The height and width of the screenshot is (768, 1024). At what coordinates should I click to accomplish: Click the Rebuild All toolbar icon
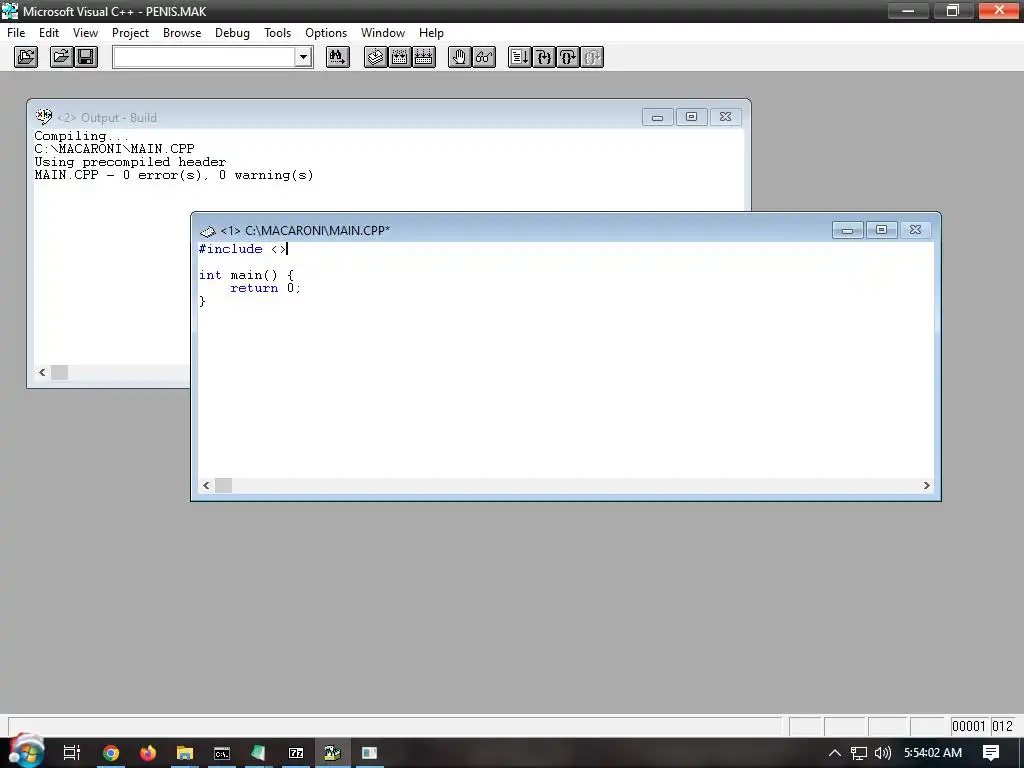pyautogui.click(x=424, y=57)
